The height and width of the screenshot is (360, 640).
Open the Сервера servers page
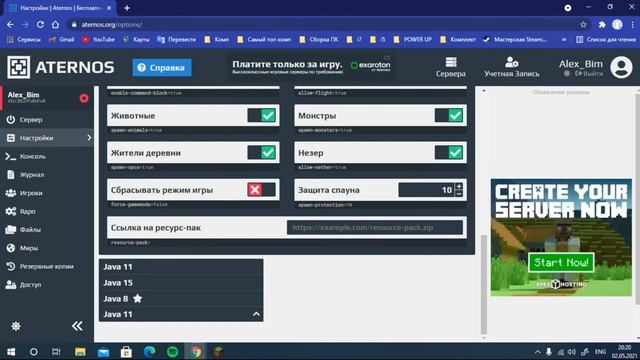coord(451,67)
